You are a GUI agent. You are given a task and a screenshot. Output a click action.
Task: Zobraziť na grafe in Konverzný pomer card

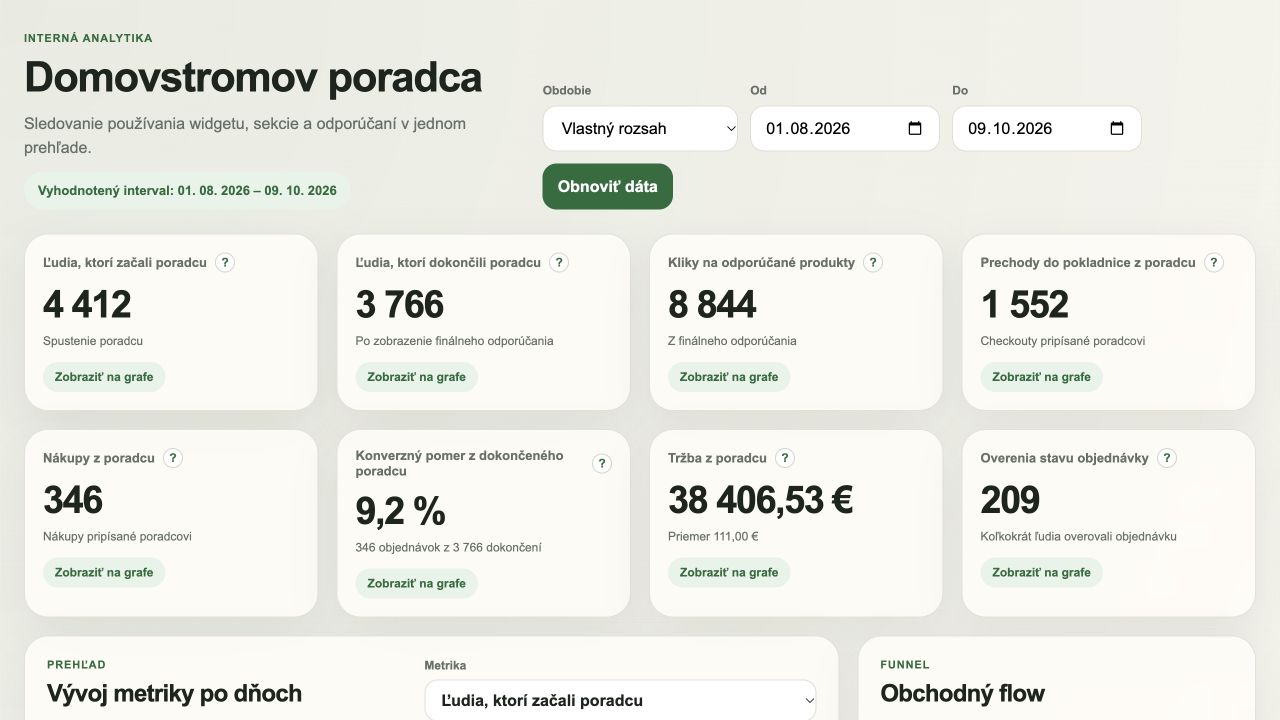tap(416, 583)
